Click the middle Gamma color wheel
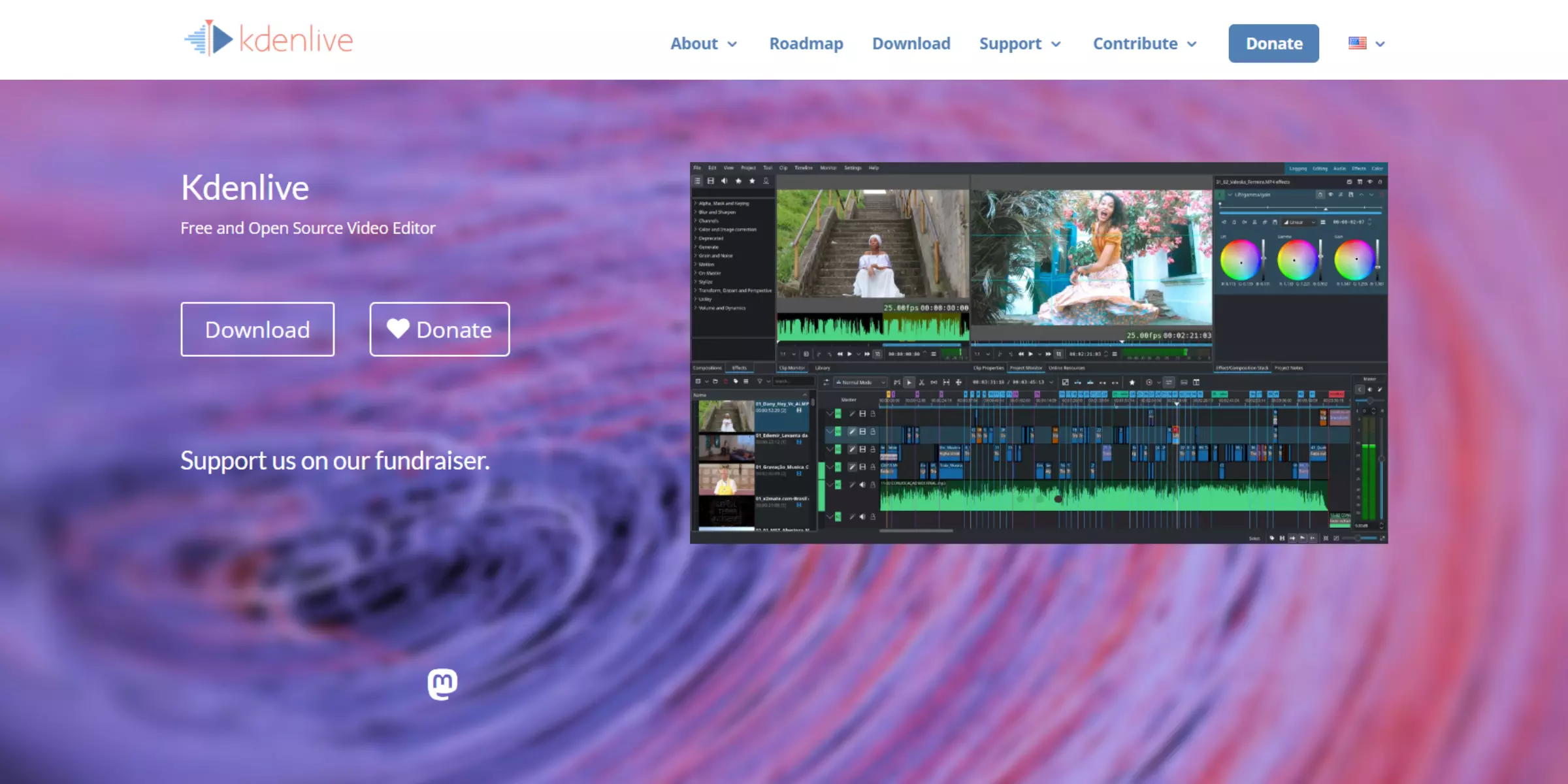1568x784 pixels. click(x=1297, y=259)
